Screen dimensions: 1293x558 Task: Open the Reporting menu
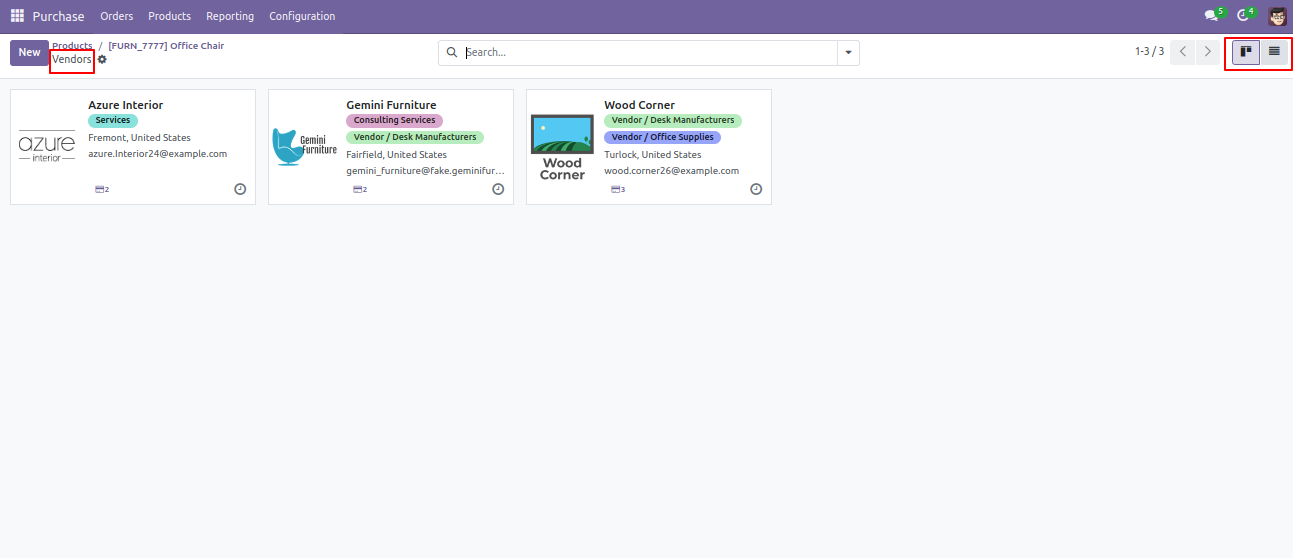pos(230,16)
